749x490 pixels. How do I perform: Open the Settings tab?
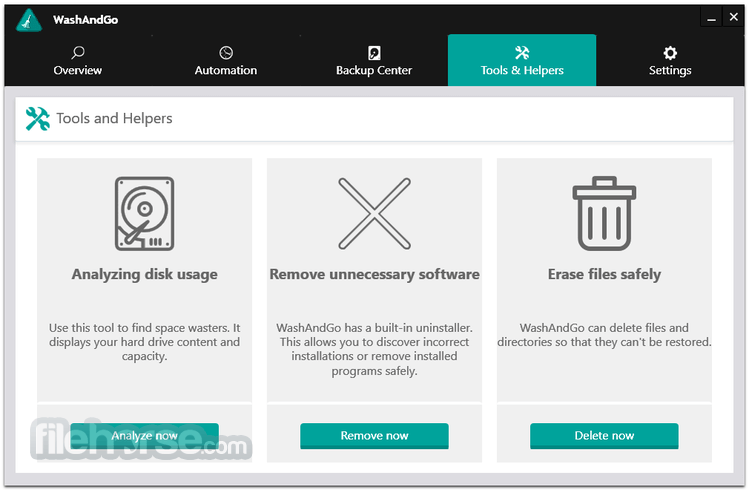point(670,61)
